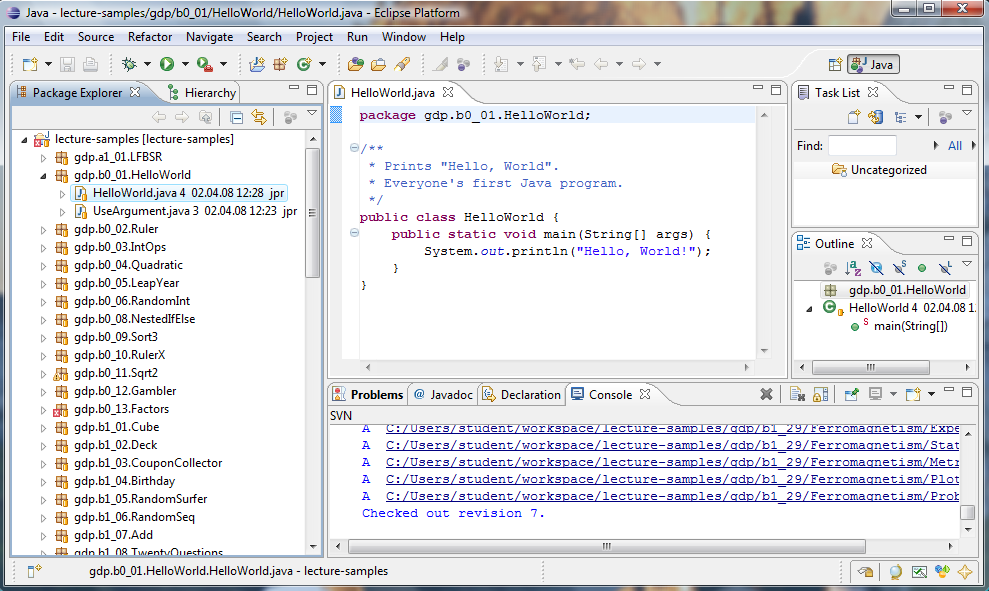Jump to Last Edit Location icon
This screenshot has height=591, width=989.
tap(576, 64)
